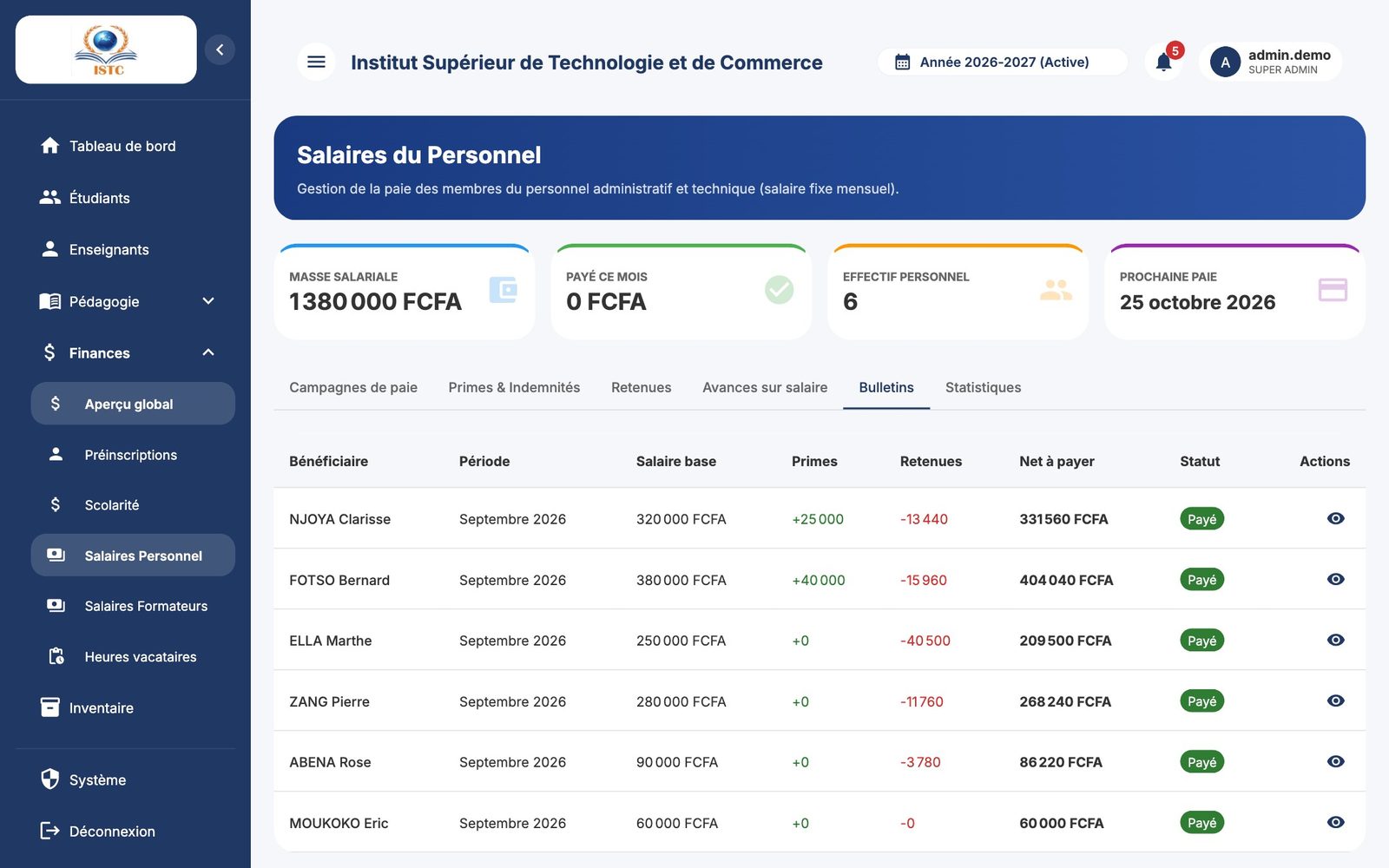Open notifications bell with 5 alerts
Screen dimensions: 1389x868
tap(1164, 62)
